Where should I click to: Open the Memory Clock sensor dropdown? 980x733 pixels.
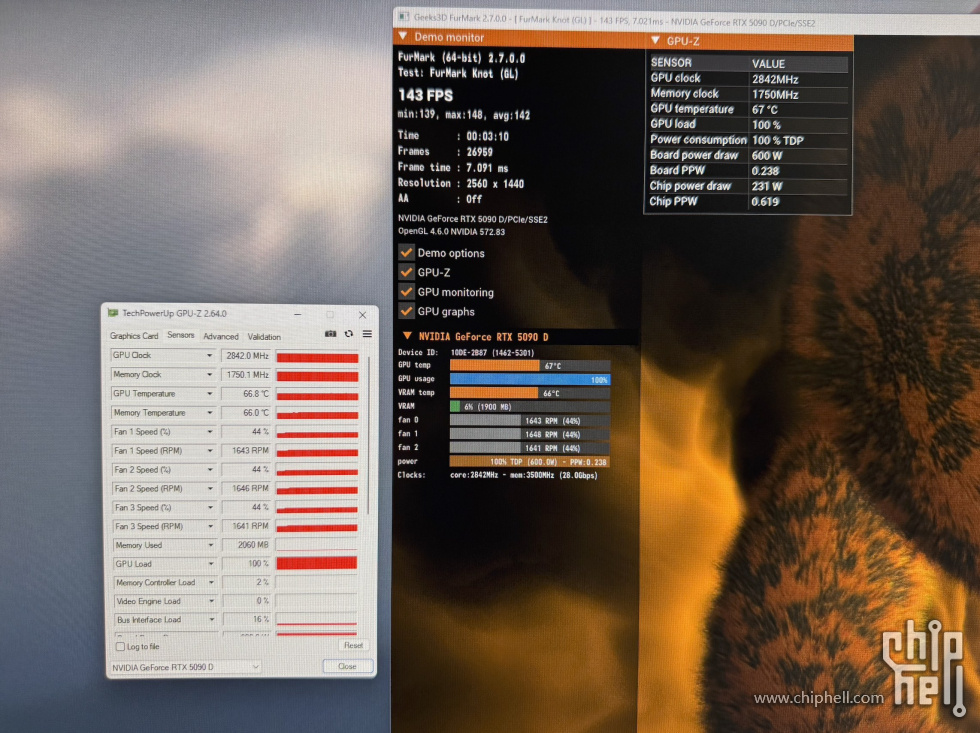click(209, 374)
